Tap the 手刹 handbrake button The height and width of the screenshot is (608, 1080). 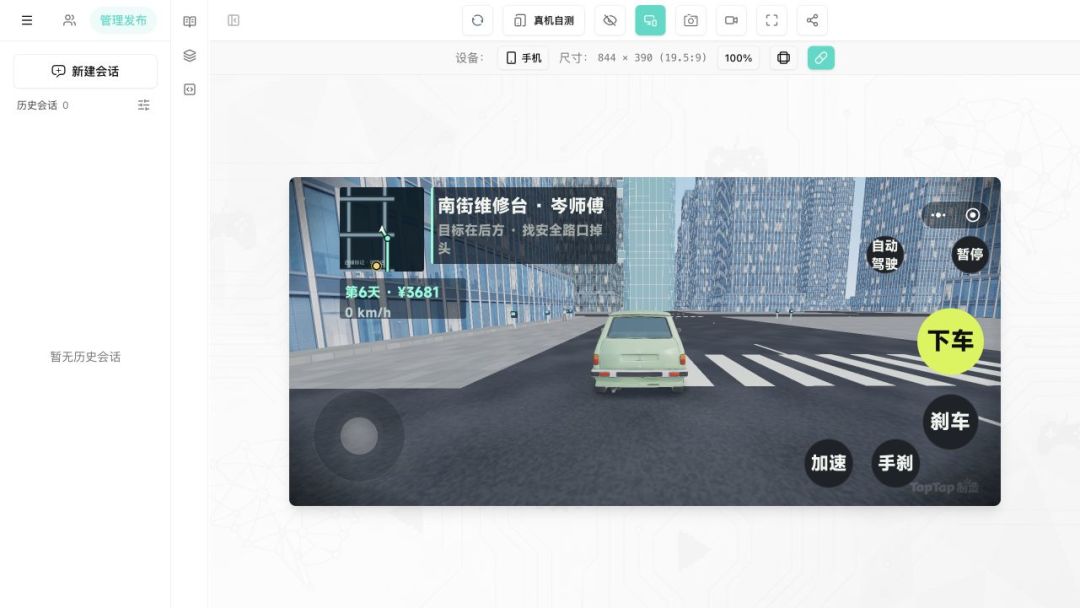click(895, 463)
